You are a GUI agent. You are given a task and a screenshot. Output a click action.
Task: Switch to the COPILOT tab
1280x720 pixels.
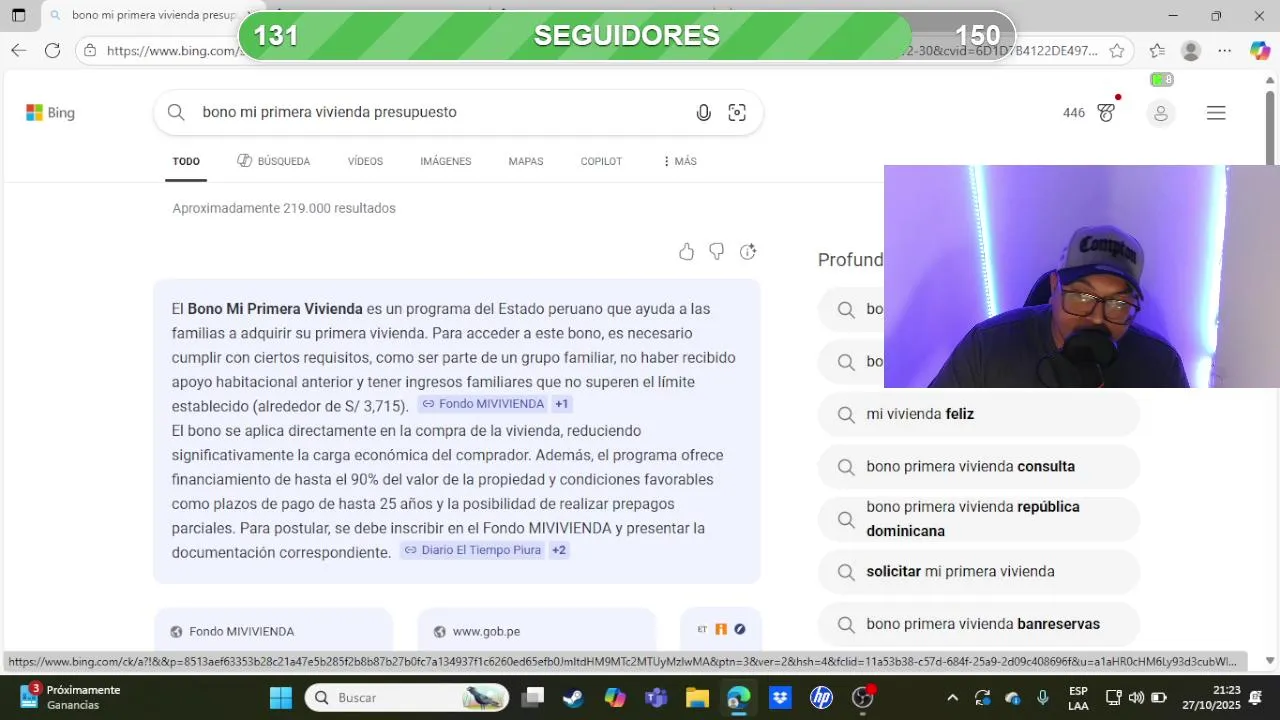[x=601, y=161]
